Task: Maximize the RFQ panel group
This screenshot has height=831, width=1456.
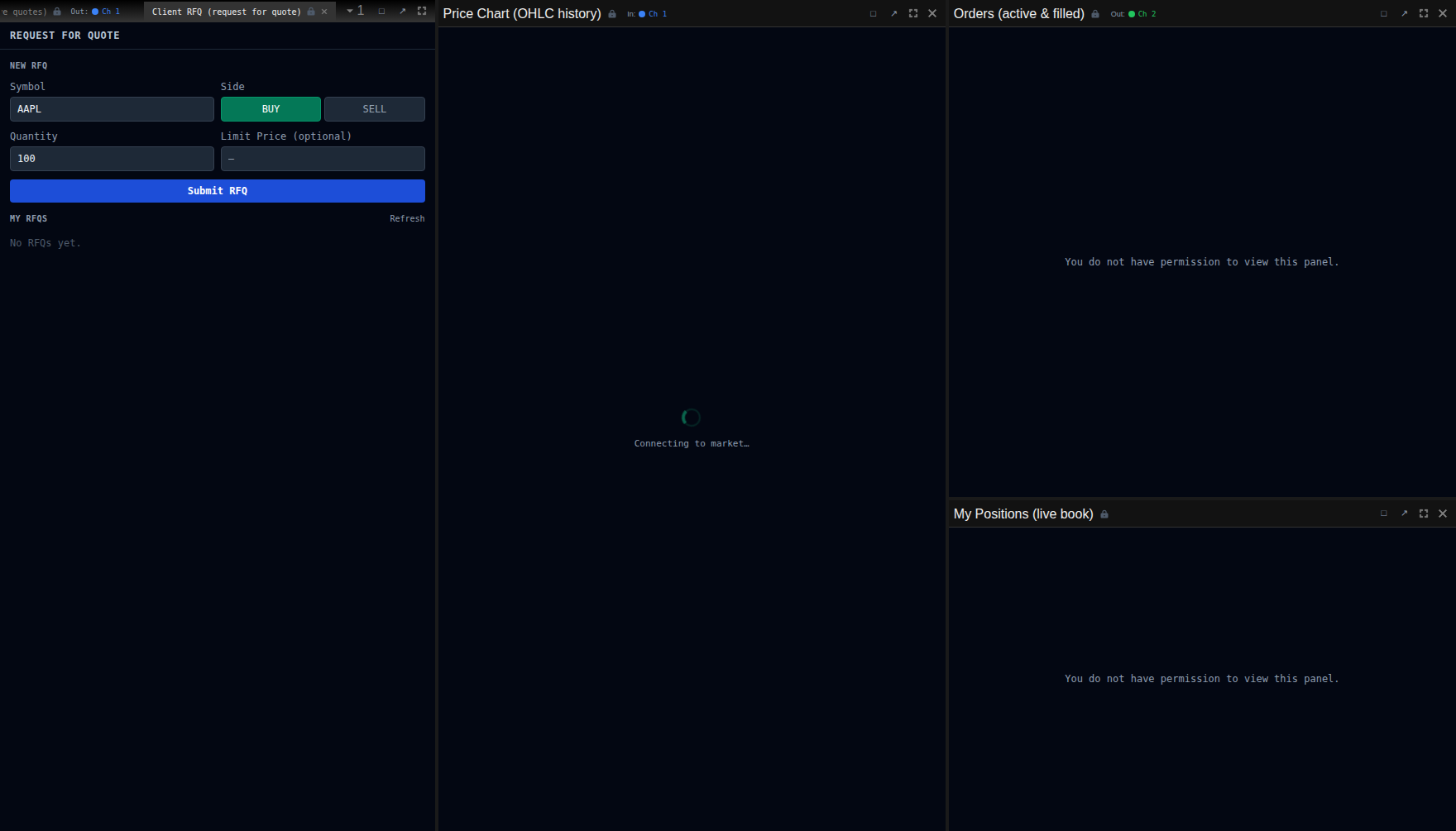Action: click(422, 12)
